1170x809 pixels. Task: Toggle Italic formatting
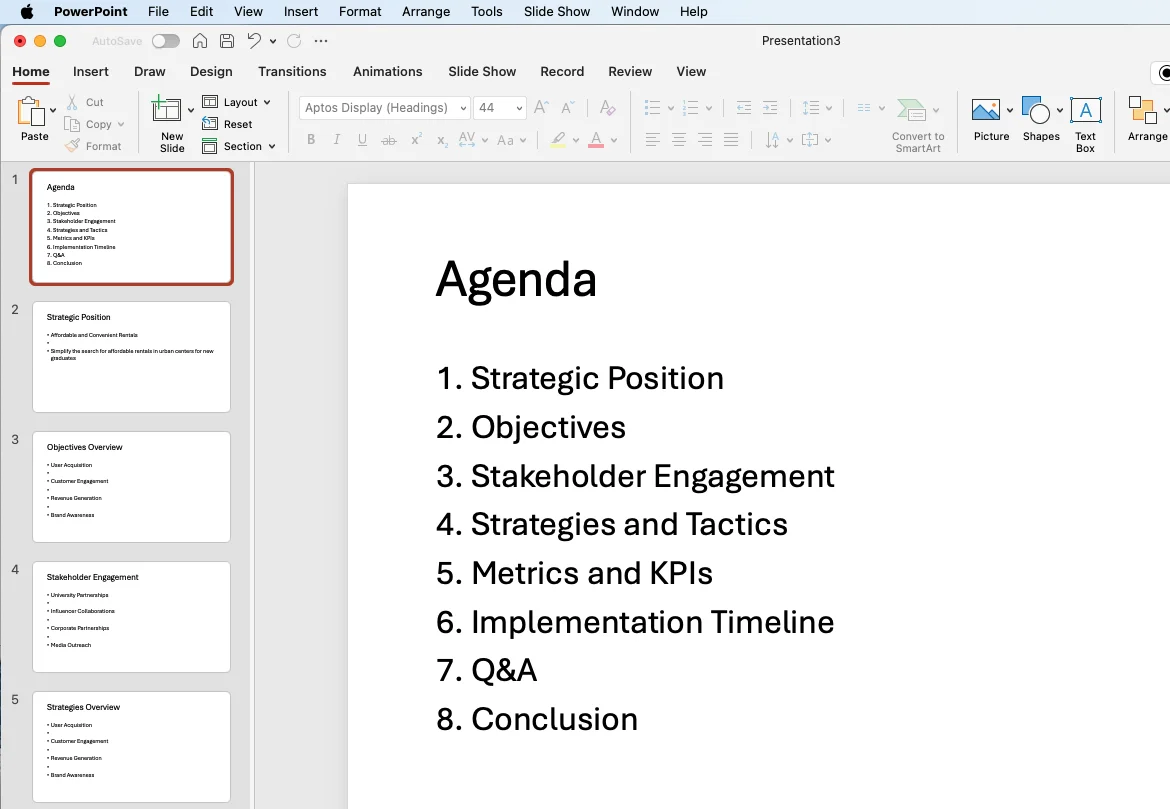point(337,140)
